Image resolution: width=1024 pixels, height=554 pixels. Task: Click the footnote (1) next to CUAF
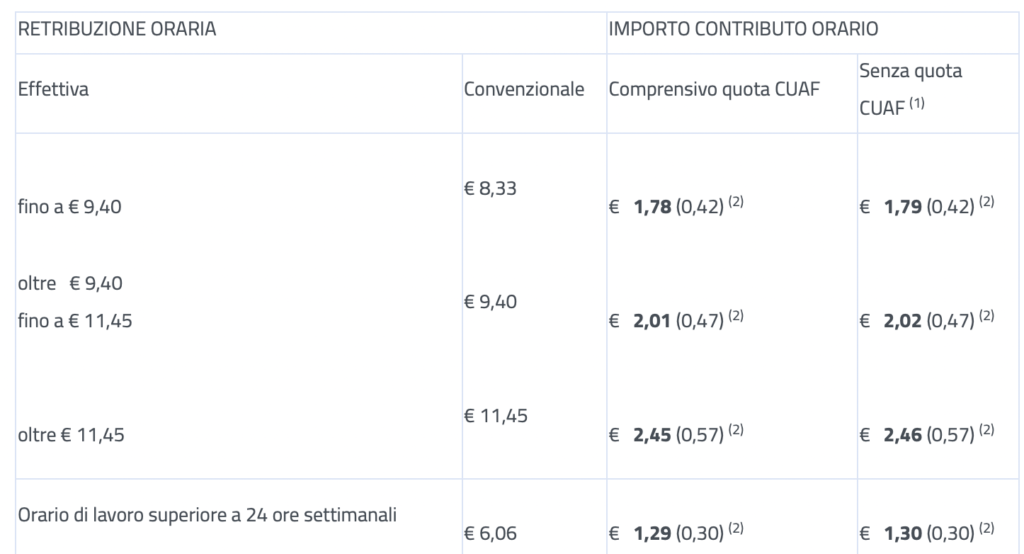(916, 101)
